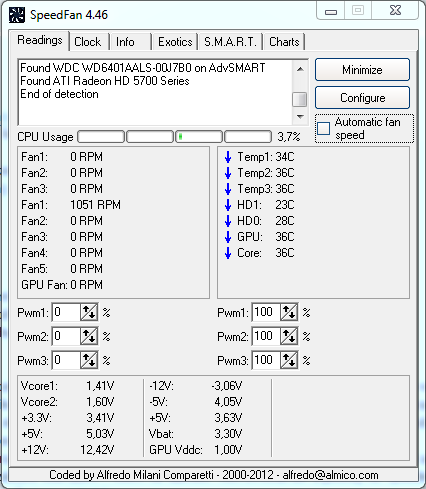Enable the Automatic fan speed checkbox
426x489 pixels.
(323, 128)
